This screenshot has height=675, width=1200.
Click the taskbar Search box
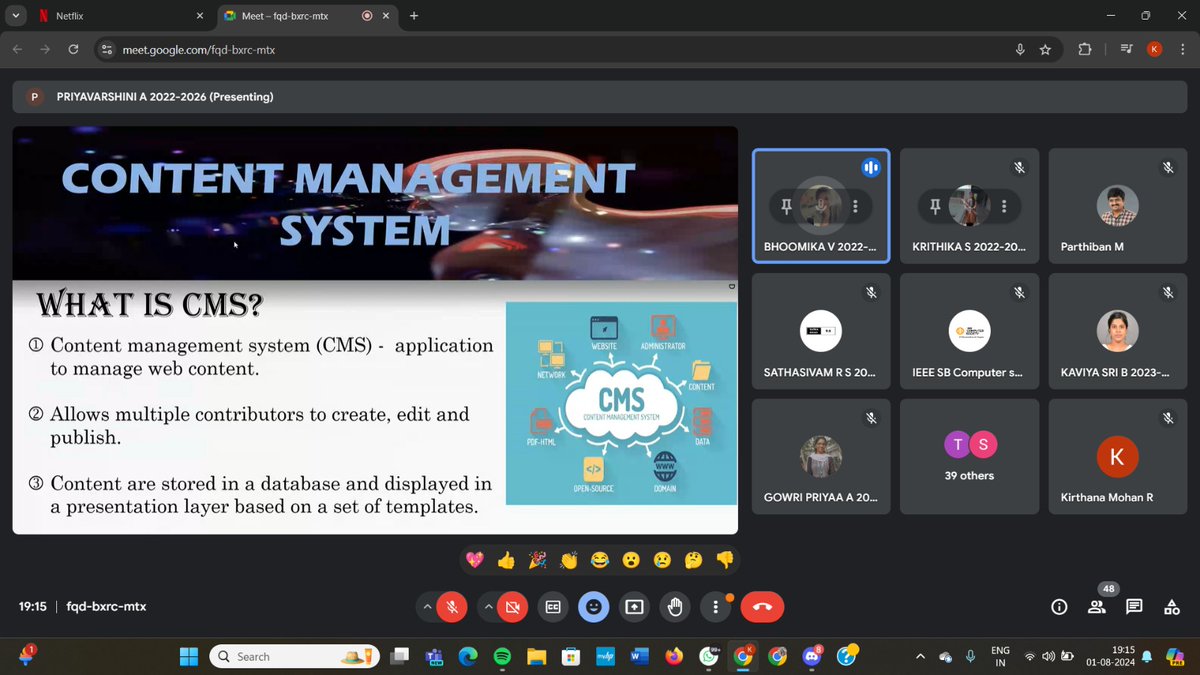click(295, 657)
